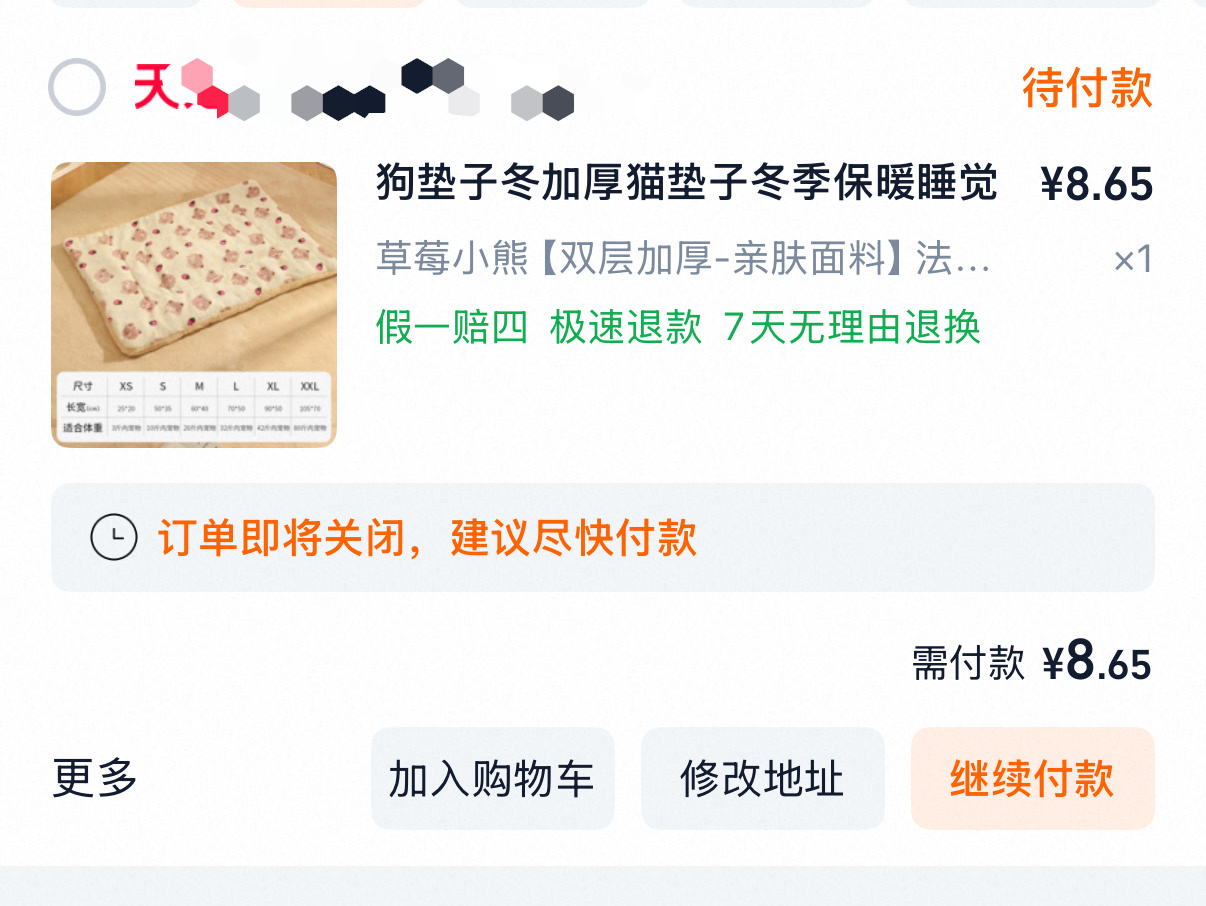Tap the 订单即将关闭 payment reminder text
Screen dimensions: 1206x906
pyautogui.click(x=427, y=538)
